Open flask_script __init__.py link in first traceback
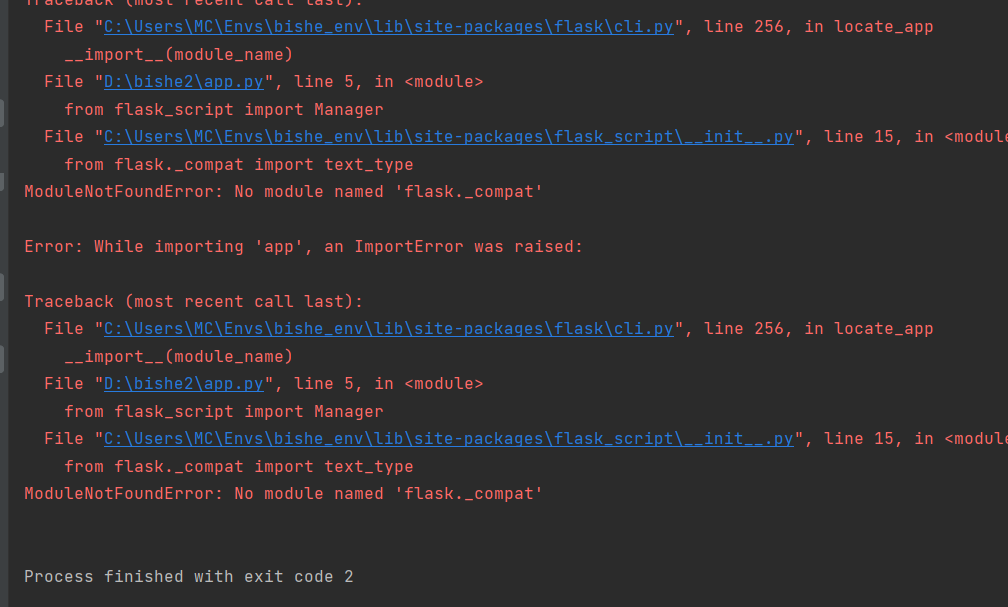This screenshot has width=1008, height=607. (x=449, y=137)
